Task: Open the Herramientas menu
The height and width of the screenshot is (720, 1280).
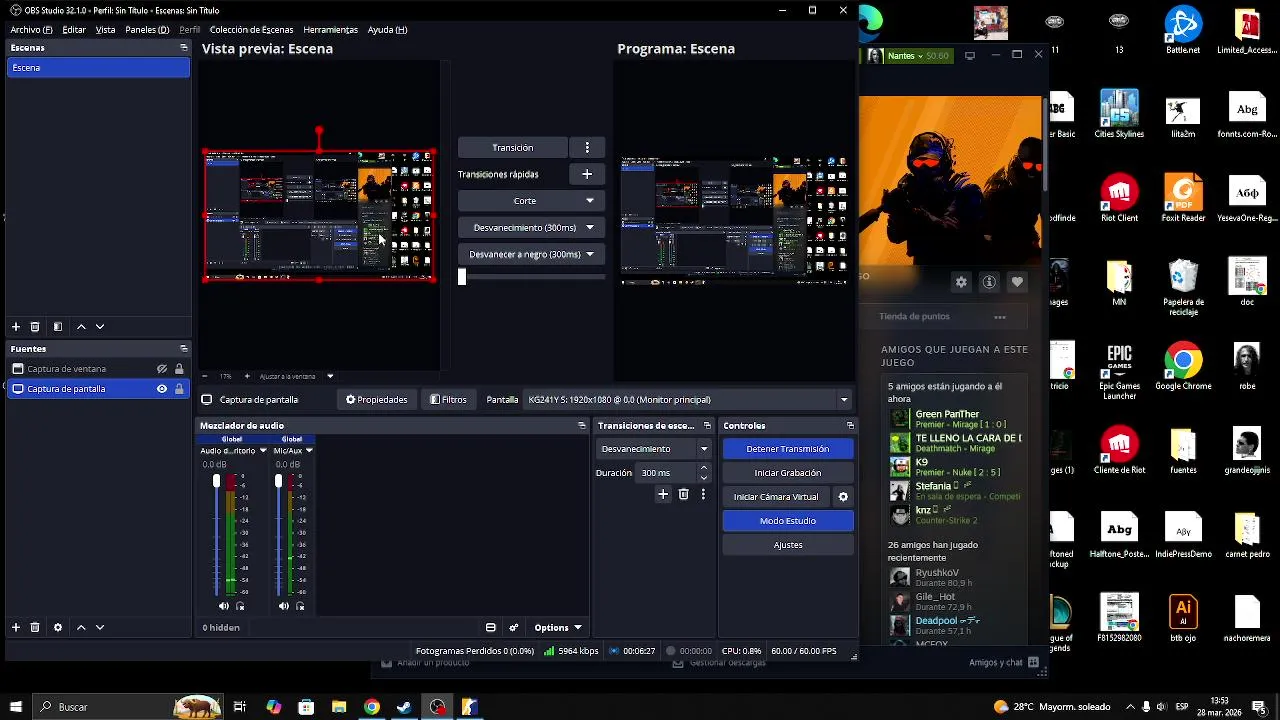Action: point(330,30)
